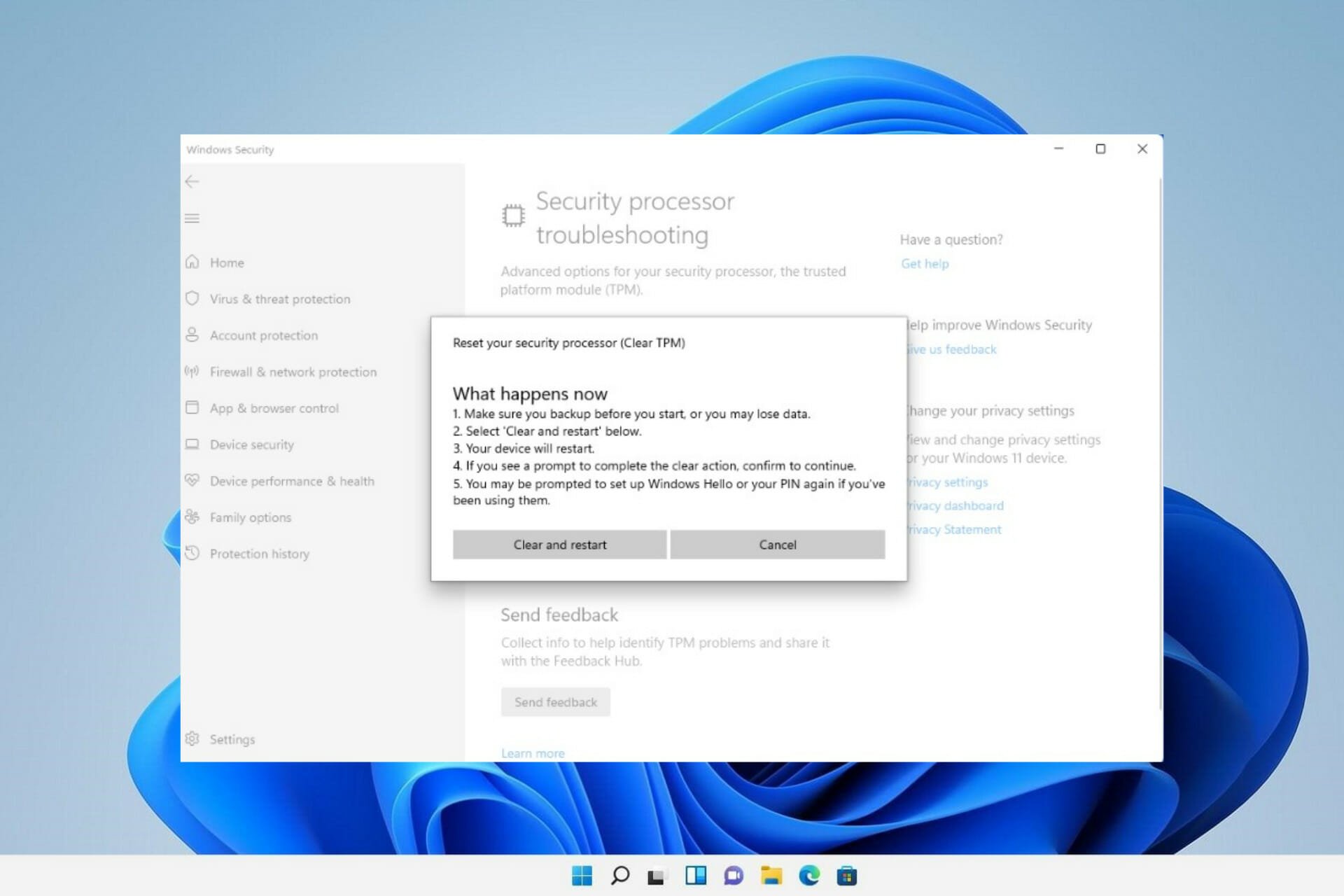Minimize the Windows Security window
Screen dimensions: 1344x896
pyautogui.click(x=1058, y=148)
